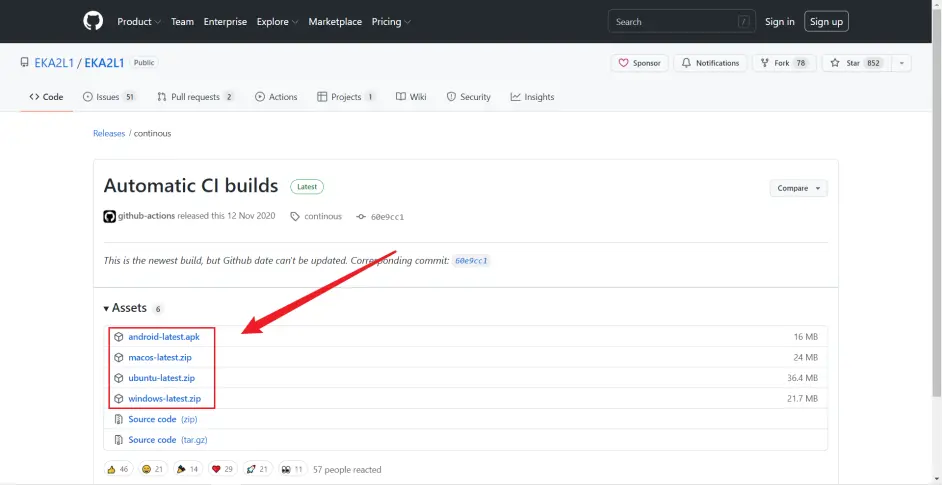Click the Source code (zip) file icon
The image size is (942, 485).
[x=118, y=419]
